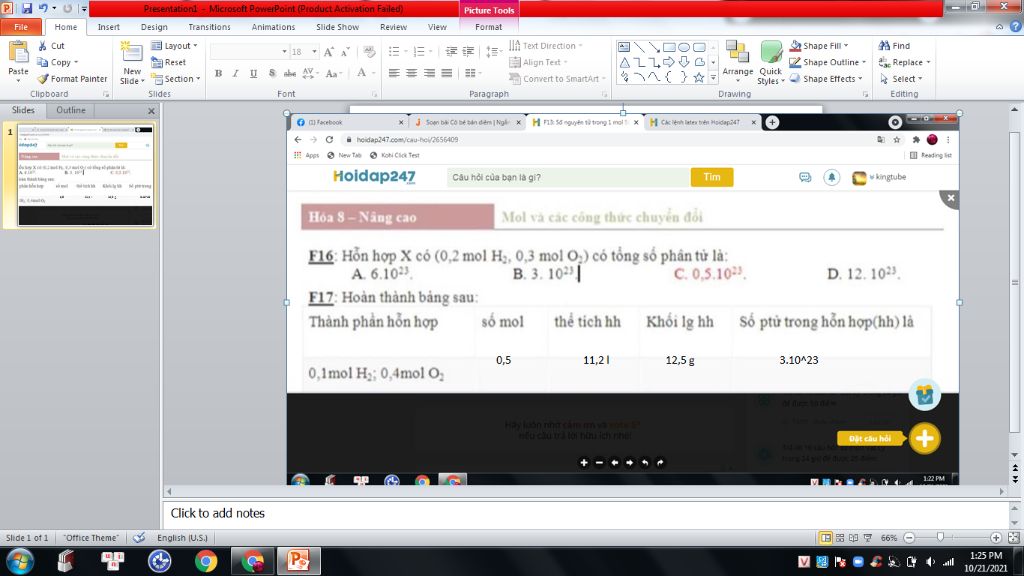Image resolution: width=1024 pixels, height=576 pixels.
Task: Expand the shapes gallery More arrow
Action: pos(713,78)
